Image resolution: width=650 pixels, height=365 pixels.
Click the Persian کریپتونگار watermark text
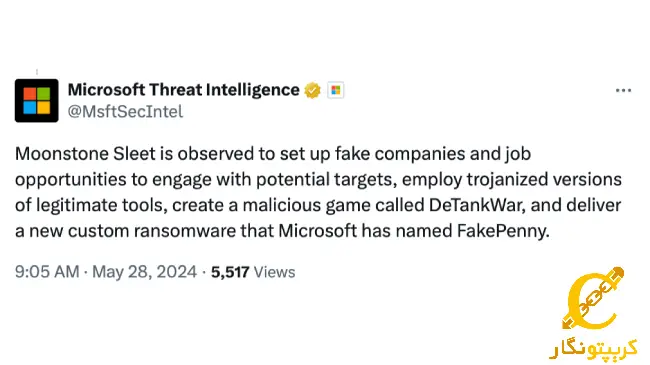594,349
